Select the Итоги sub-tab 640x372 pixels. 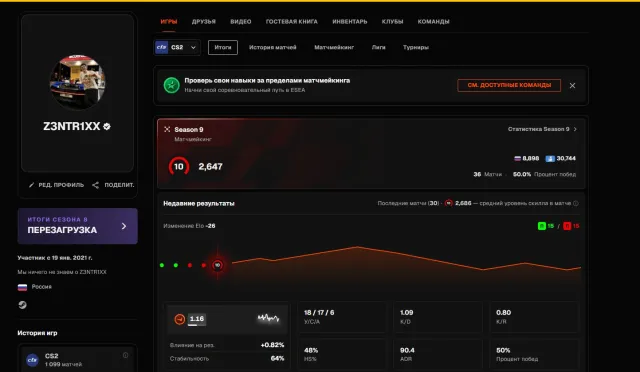(223, 47)
